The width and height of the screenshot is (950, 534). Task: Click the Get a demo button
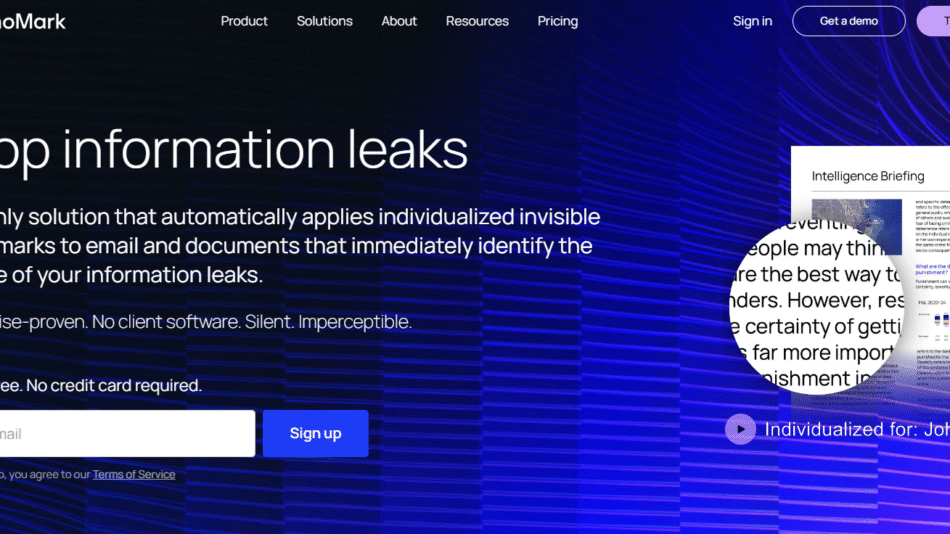pos(849,21)
